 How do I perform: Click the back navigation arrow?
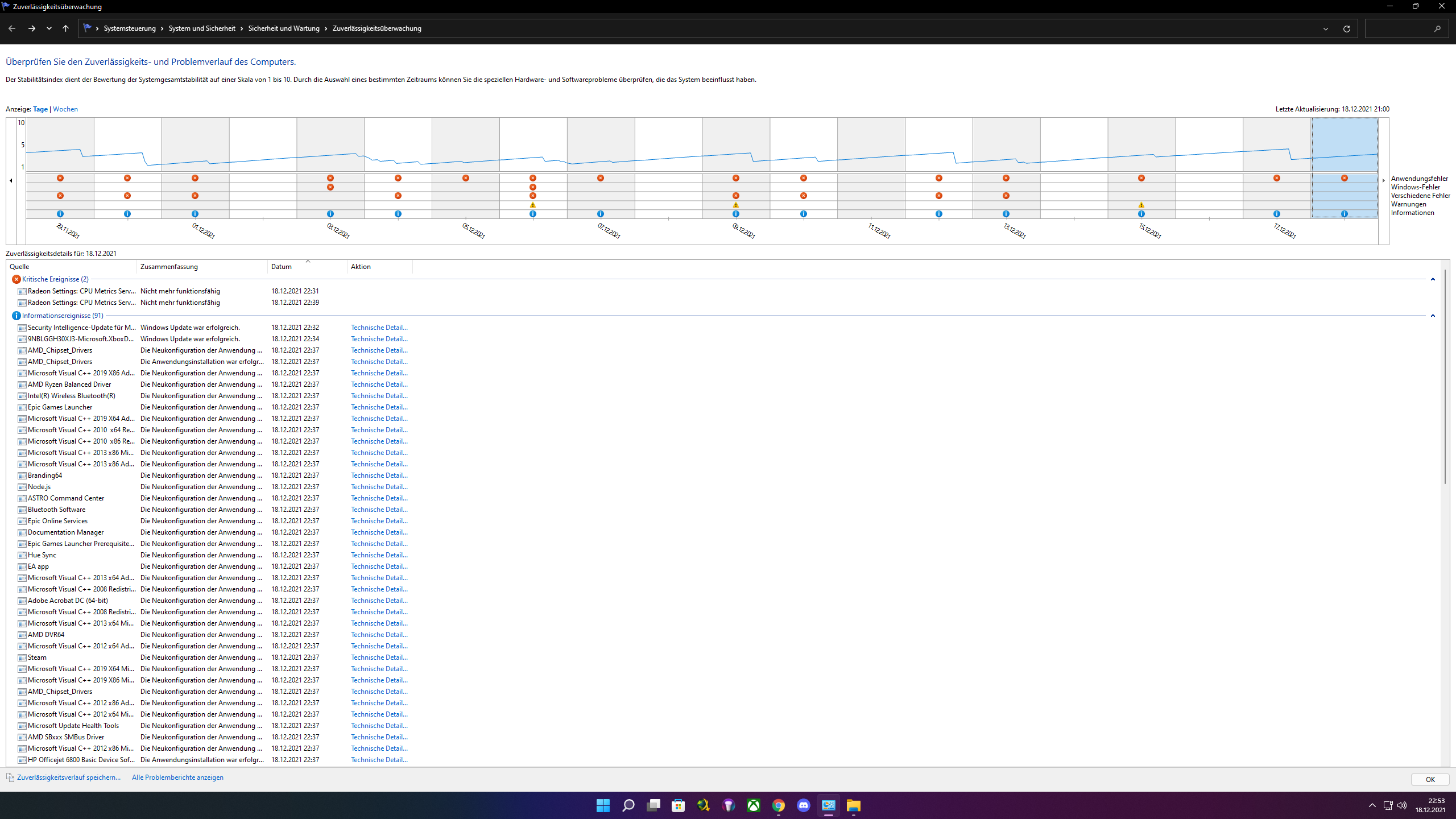(12, 28)
